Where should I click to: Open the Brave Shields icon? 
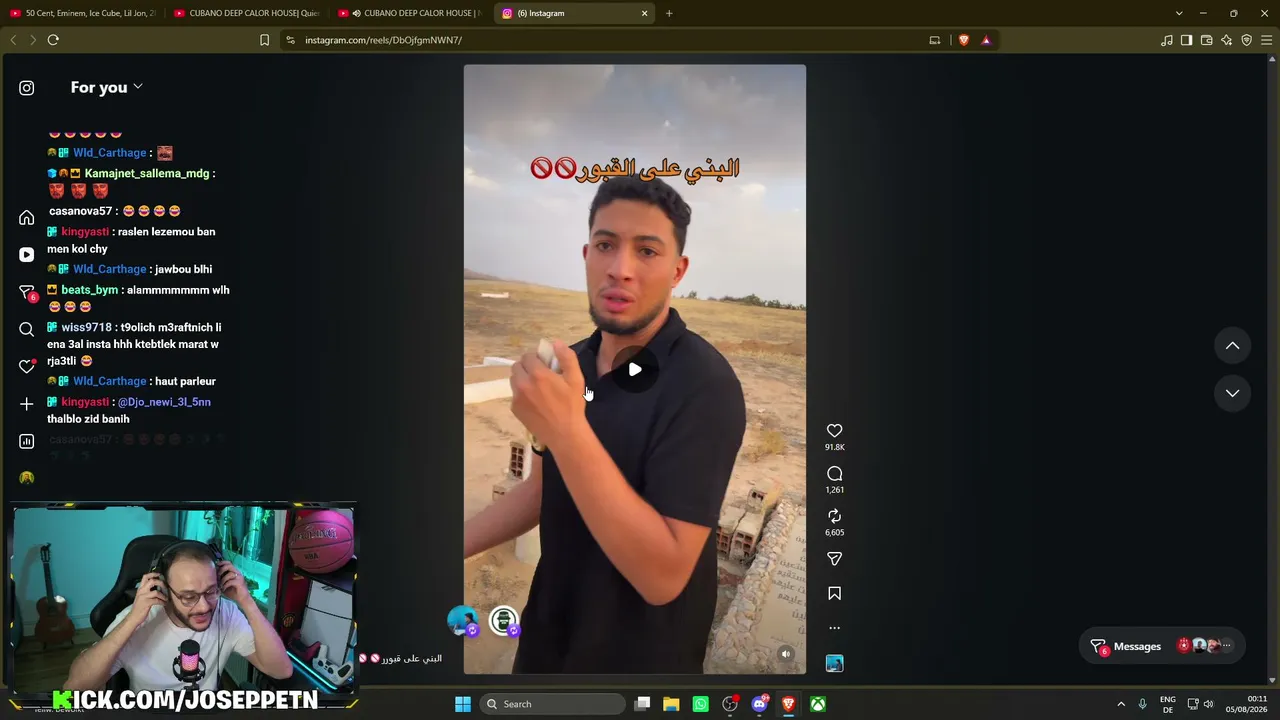click(x=964, y=40)
